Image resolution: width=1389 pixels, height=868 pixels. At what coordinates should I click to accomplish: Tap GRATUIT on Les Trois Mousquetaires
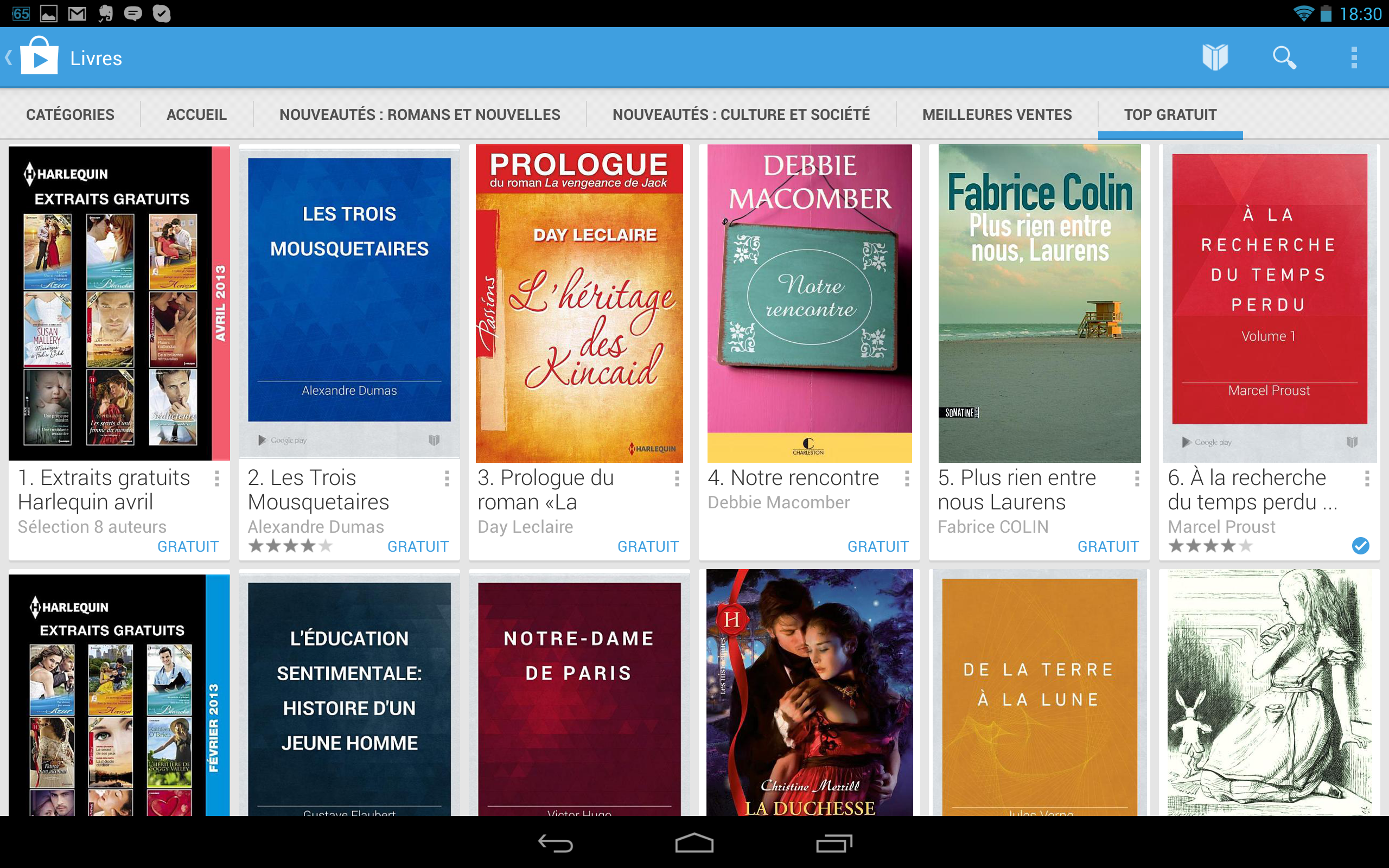(x=418, y=546)
